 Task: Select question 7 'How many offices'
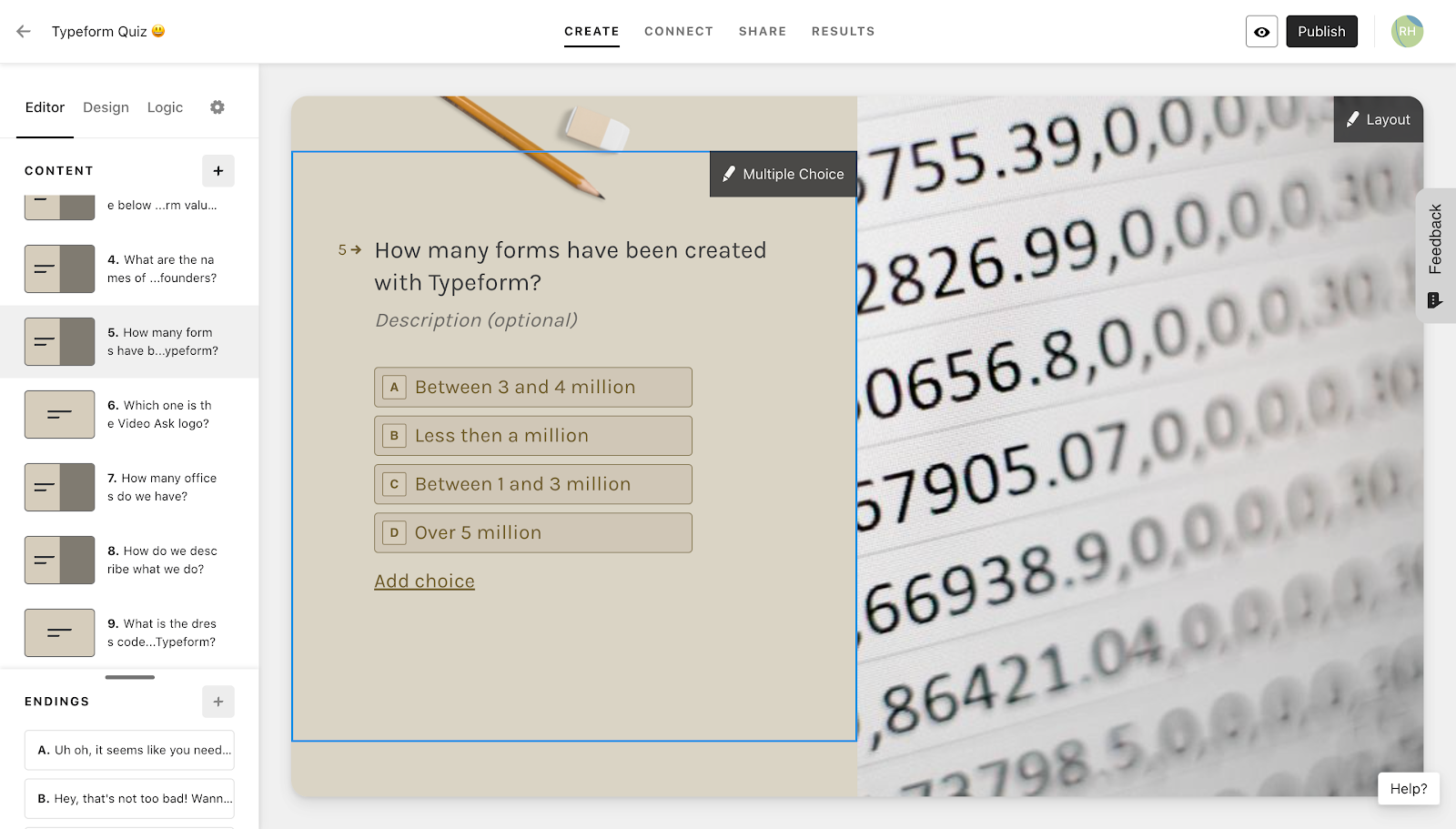(x=129, y=487)
